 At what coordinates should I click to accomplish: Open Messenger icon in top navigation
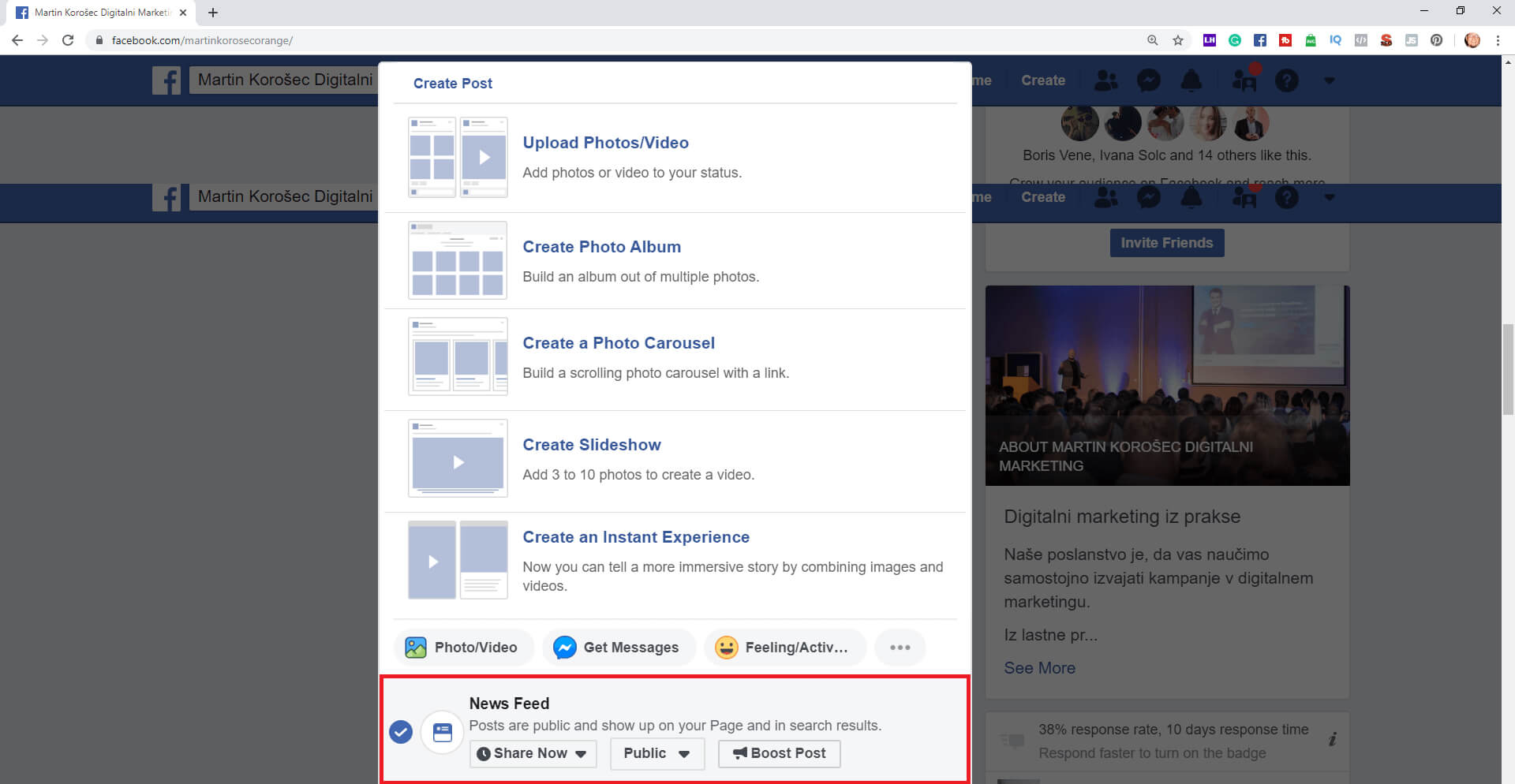point(1148,80)
